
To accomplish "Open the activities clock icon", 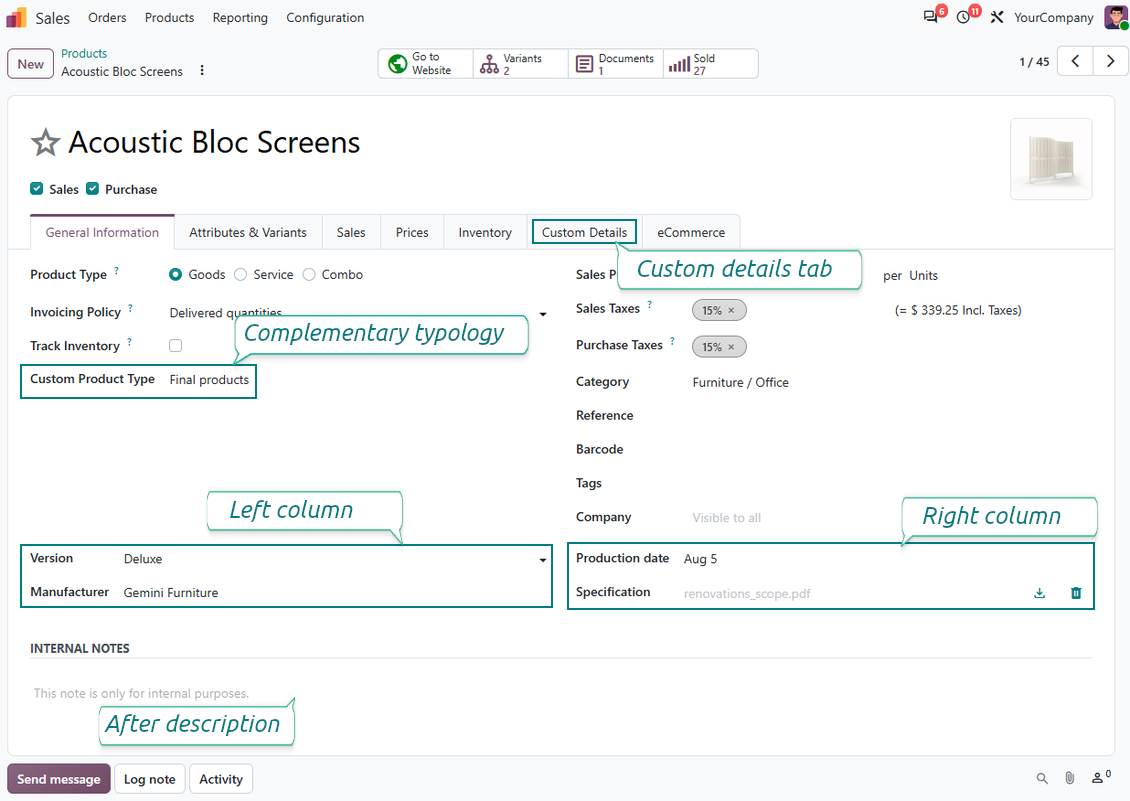I will pos(964,17).
